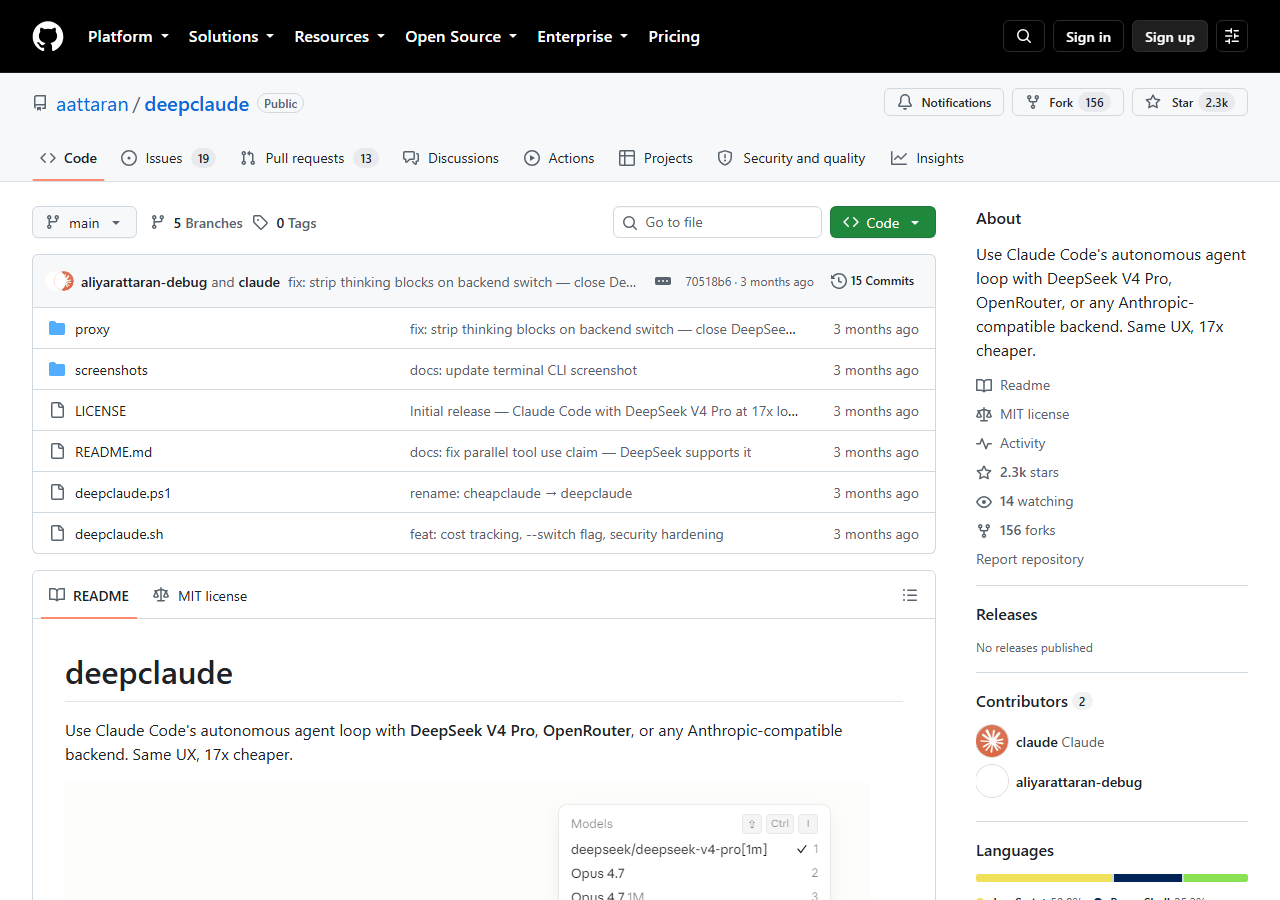The image size is (1280, 900).
Task: Open the Actions tab
Action: pos(558,158)
